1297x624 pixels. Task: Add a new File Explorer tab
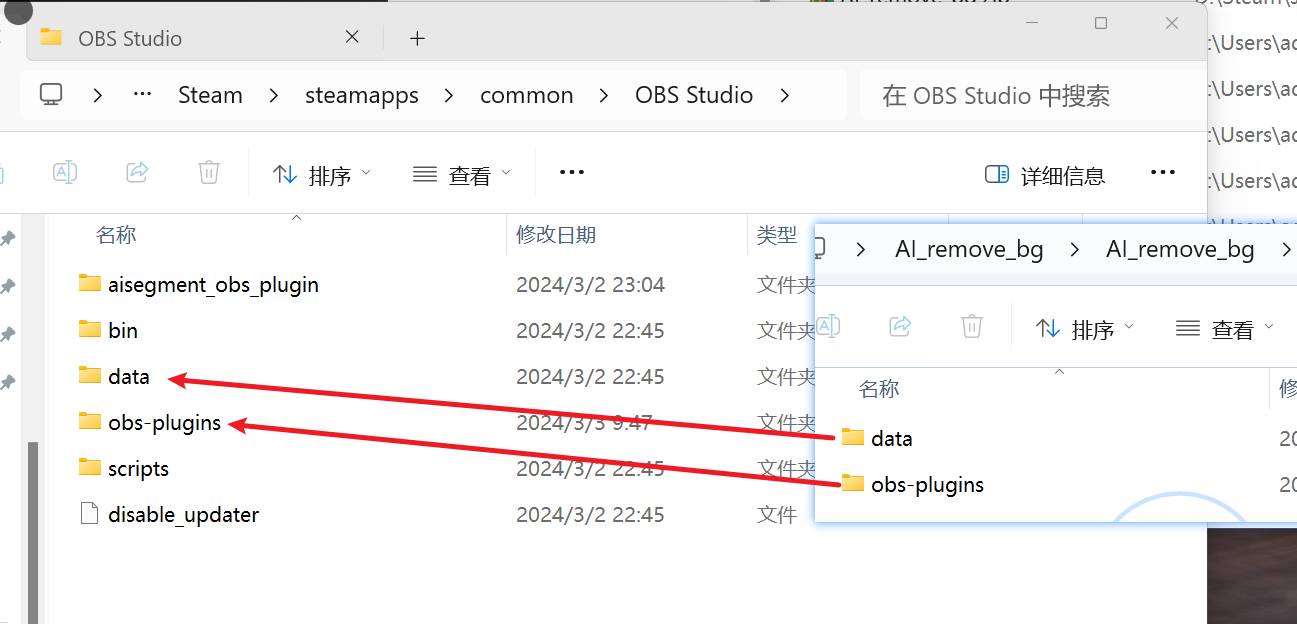(x=417, y=38)
